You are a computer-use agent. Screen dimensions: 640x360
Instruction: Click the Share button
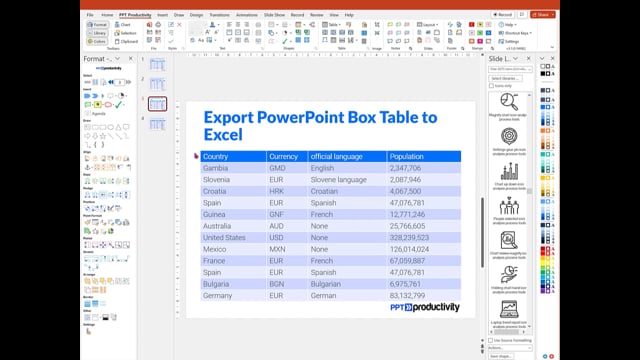(x=543, y=15)
